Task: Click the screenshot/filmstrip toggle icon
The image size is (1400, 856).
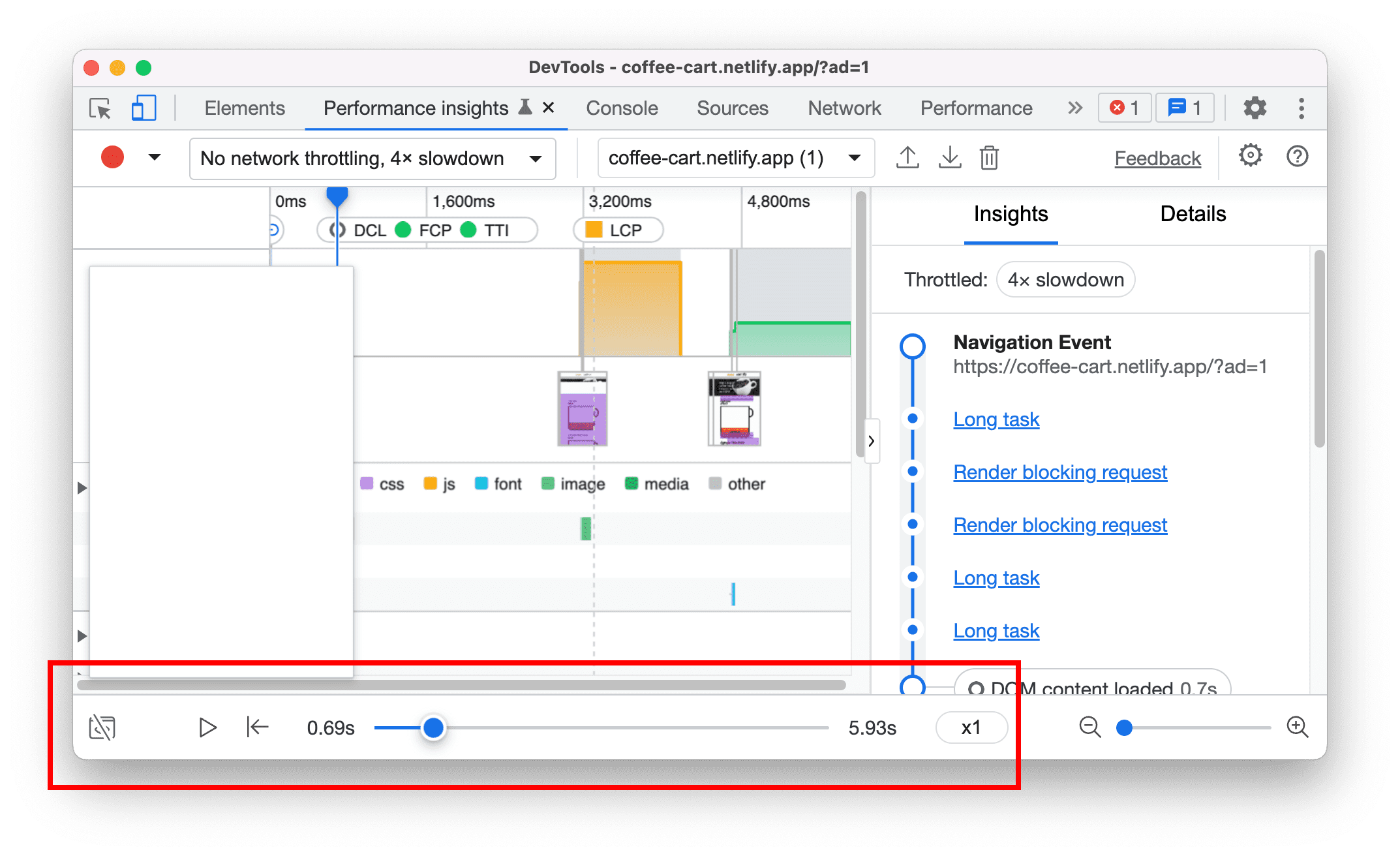Action: pyautogui.click(x=102, y=727)
